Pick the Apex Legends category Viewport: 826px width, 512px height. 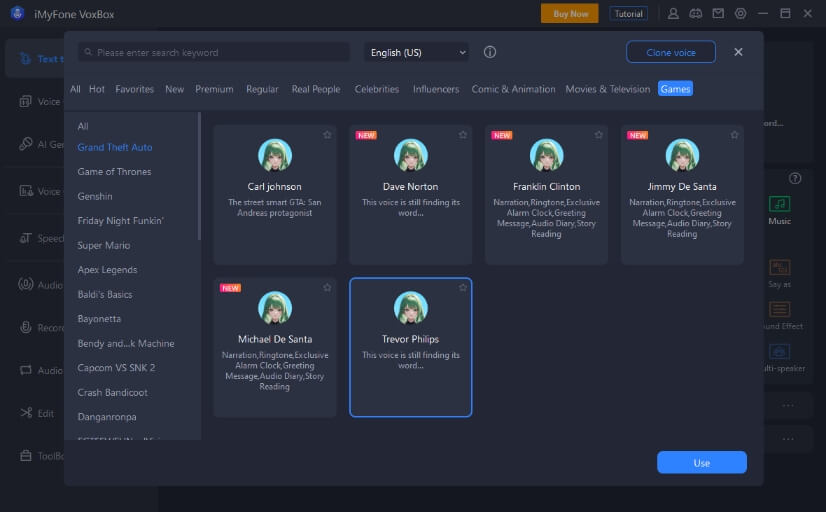107,270
